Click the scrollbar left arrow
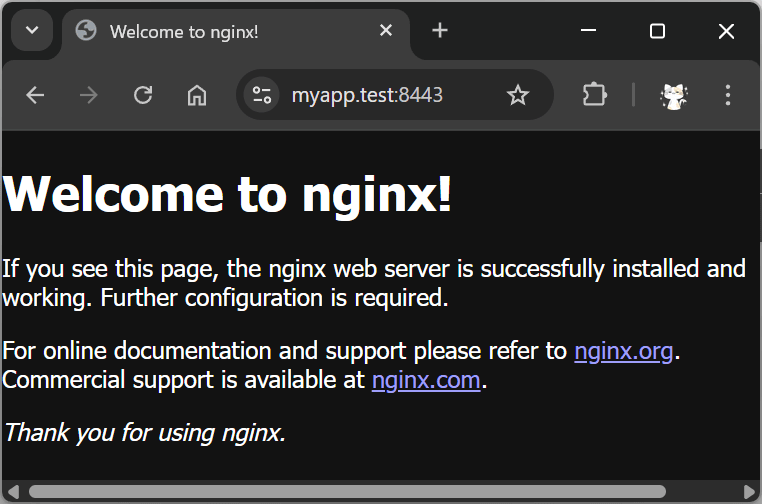Screen dimensions: 762x504 12,491
